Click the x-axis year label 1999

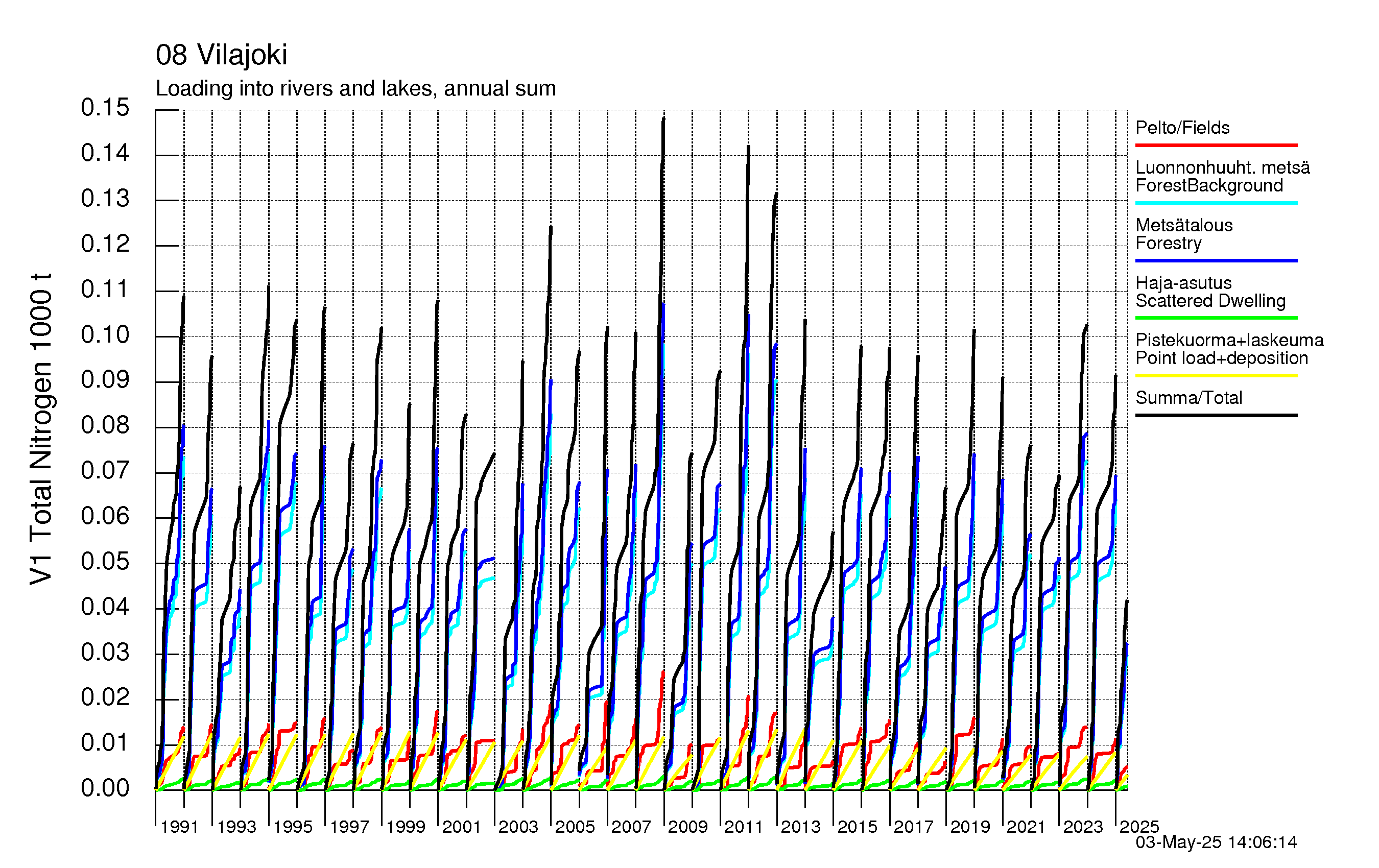click(406, 827)
